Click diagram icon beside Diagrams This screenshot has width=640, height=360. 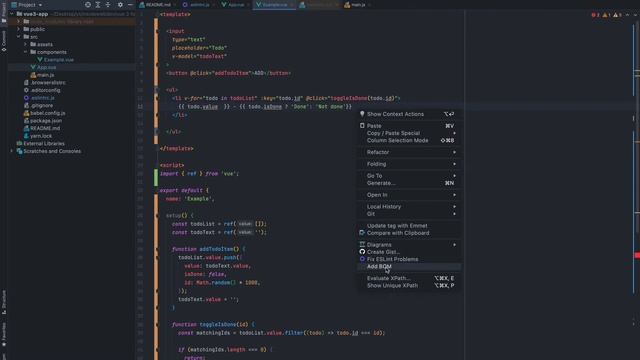[x=362, y=244]
